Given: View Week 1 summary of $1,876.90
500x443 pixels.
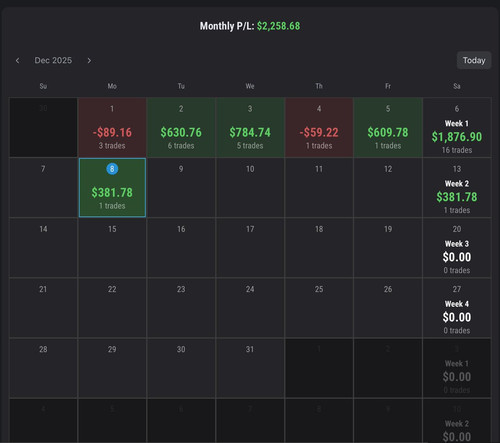Looking at the screenshot, I should tap(457, 127).
